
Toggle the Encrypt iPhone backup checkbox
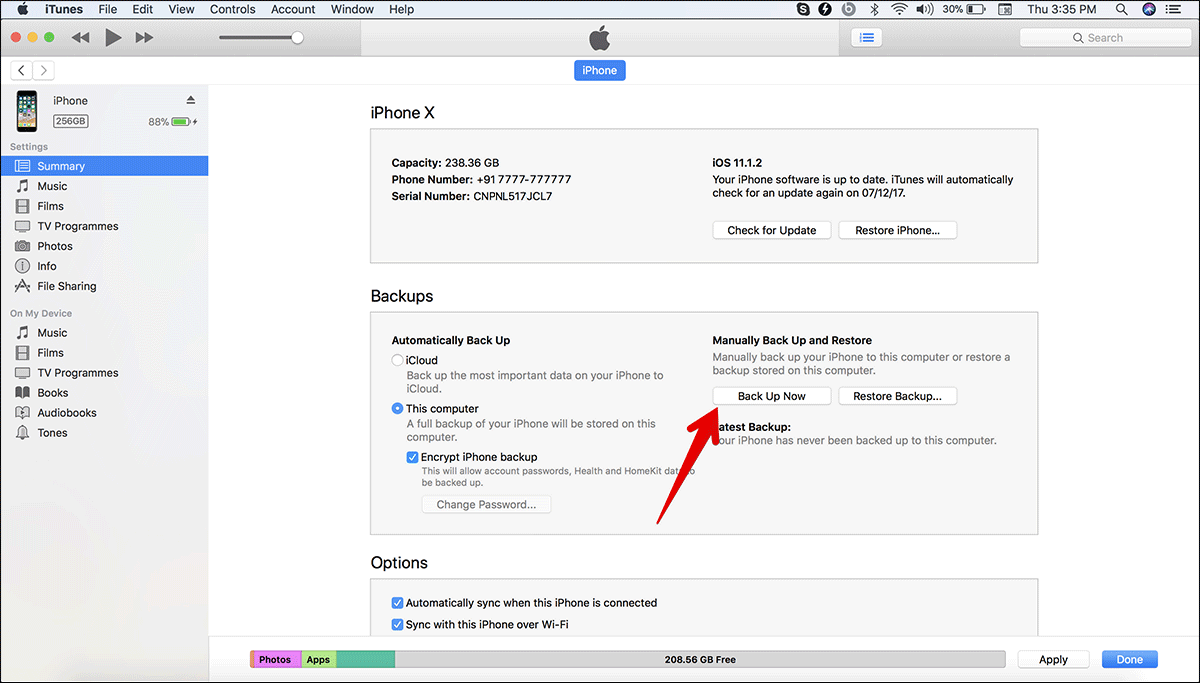point(412,457)
